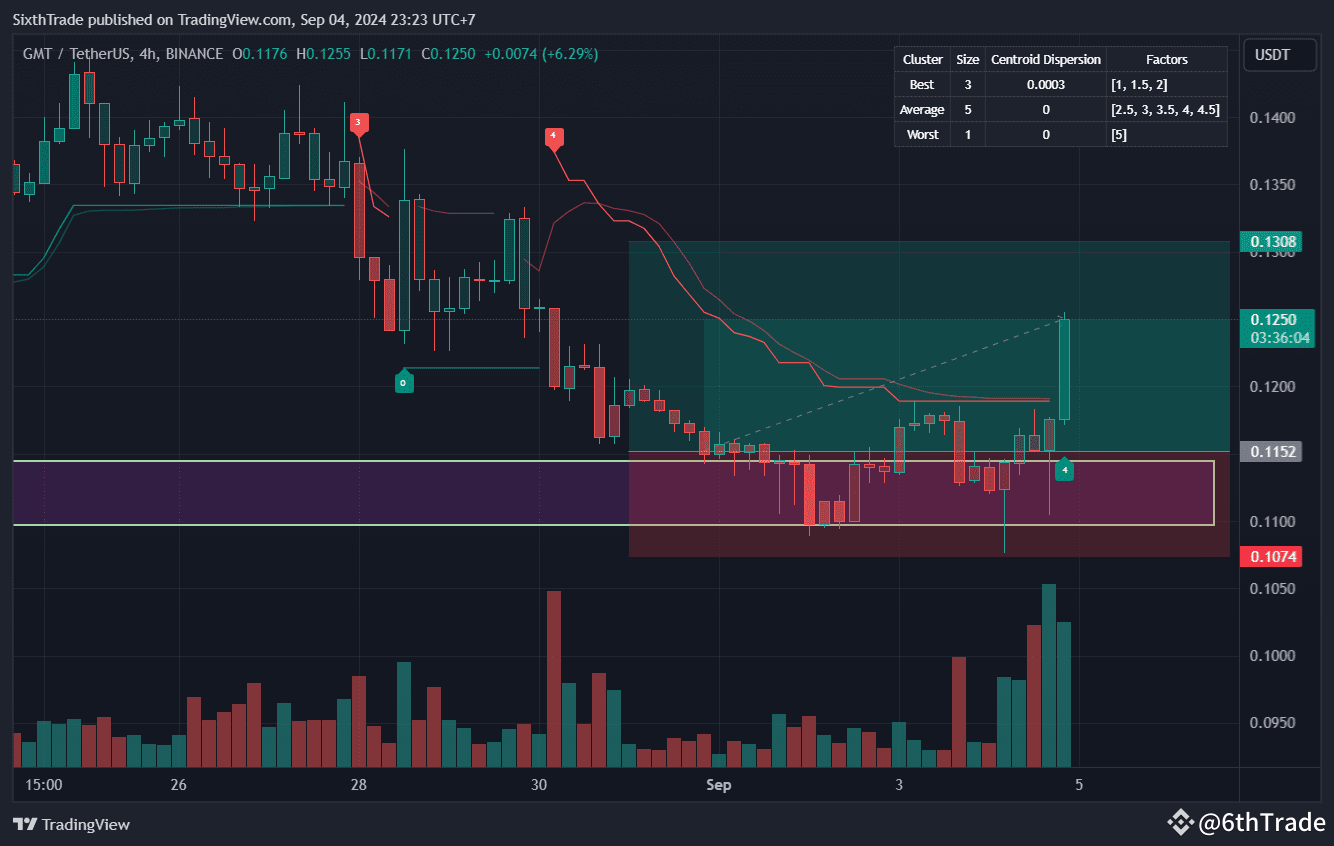Click the Factors column header in the table

[x=1167, y=59]
